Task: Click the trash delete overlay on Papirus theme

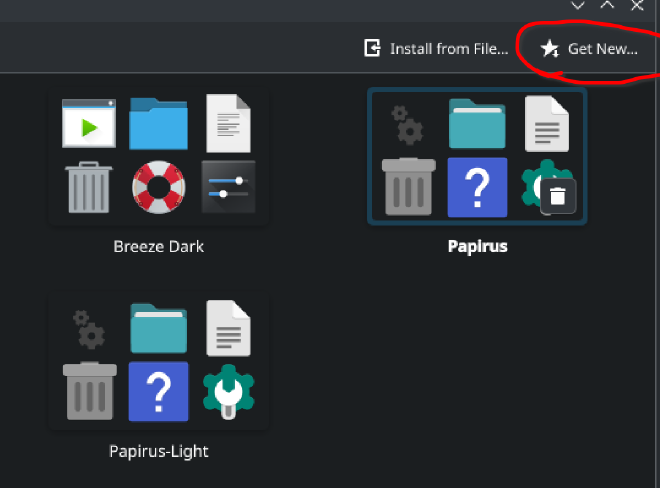Action: 558,197
